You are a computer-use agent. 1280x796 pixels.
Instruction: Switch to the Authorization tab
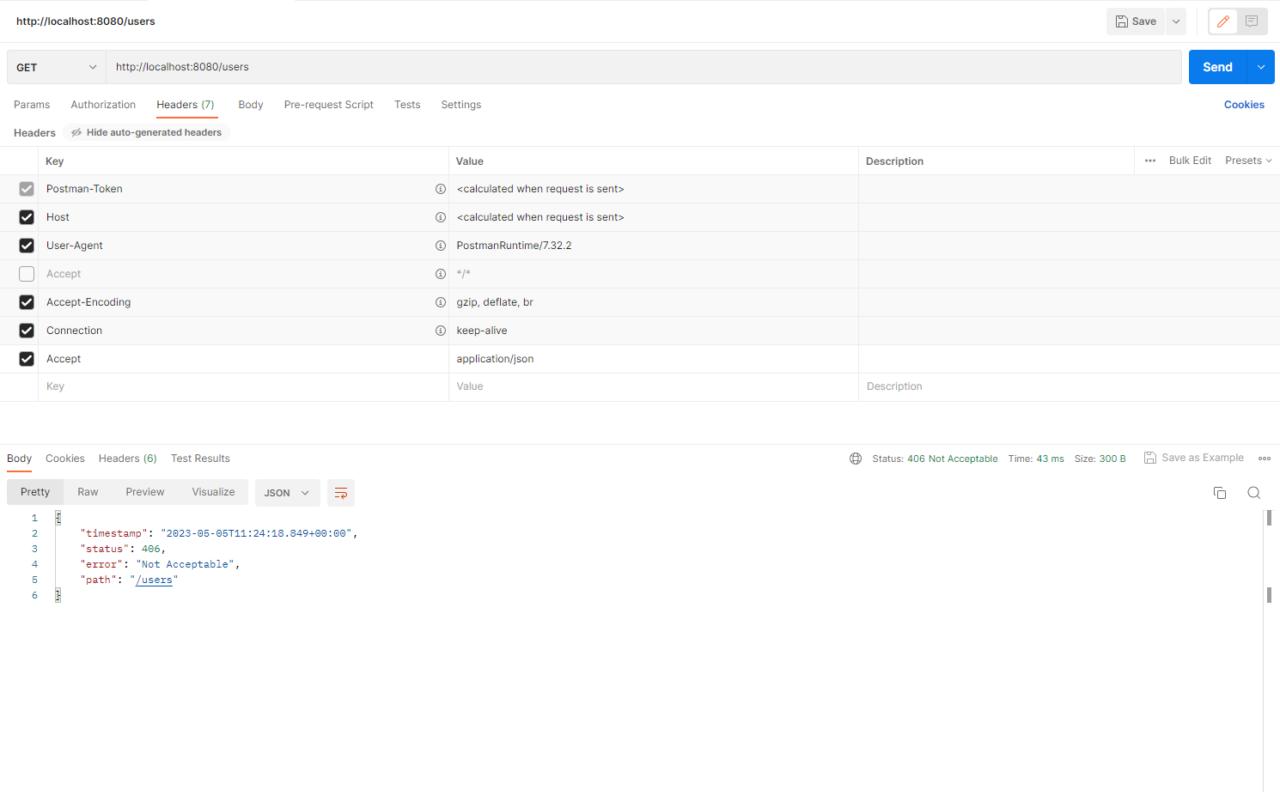pos(103,105)
